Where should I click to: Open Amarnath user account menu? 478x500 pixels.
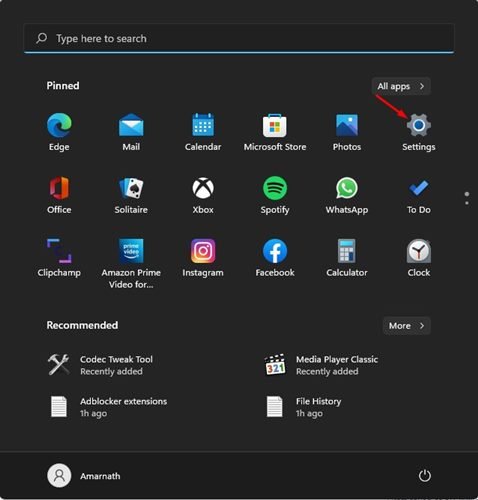pyautogui.click(x=84, y=476)
